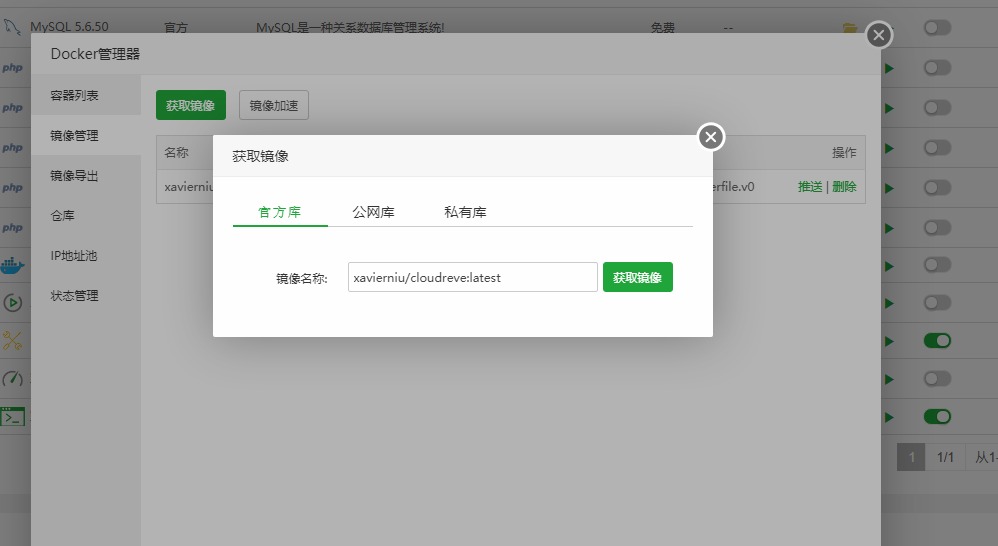This screenshot has height=546, width=998.
Task: Click the green terminal prompt icon
Action: [x=13, y=417]
